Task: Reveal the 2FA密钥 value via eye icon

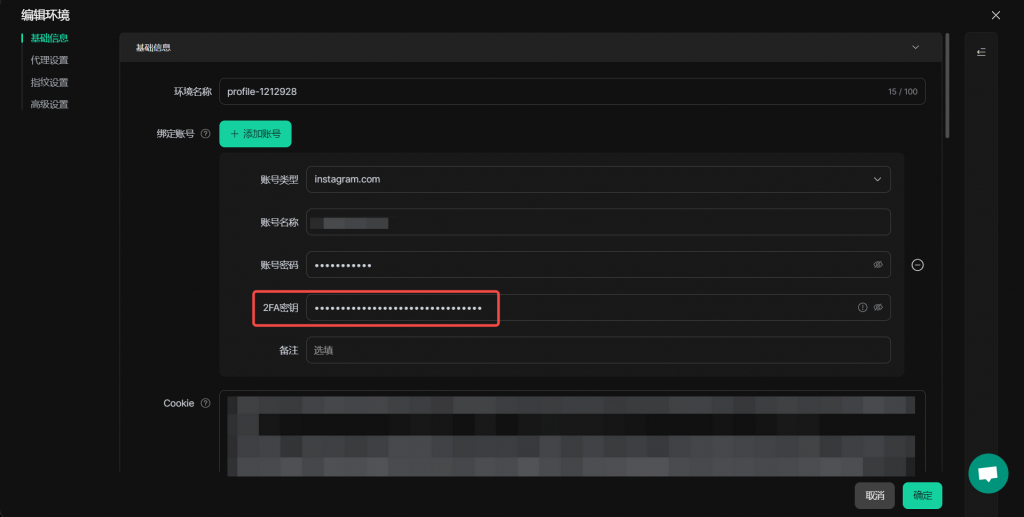Action: tap(878, 308)
